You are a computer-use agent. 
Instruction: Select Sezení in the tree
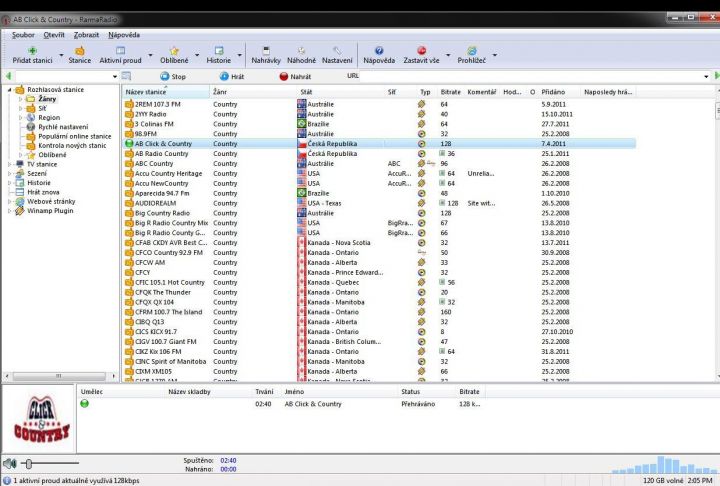pyautogui.click(x=37, y=174)
